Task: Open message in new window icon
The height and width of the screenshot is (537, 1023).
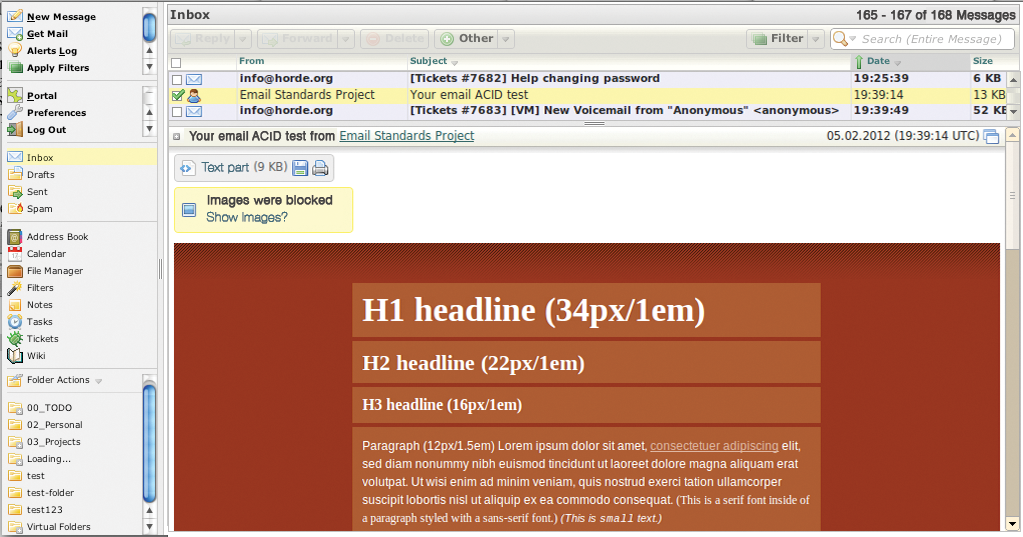Action: [x=991, y=136]
